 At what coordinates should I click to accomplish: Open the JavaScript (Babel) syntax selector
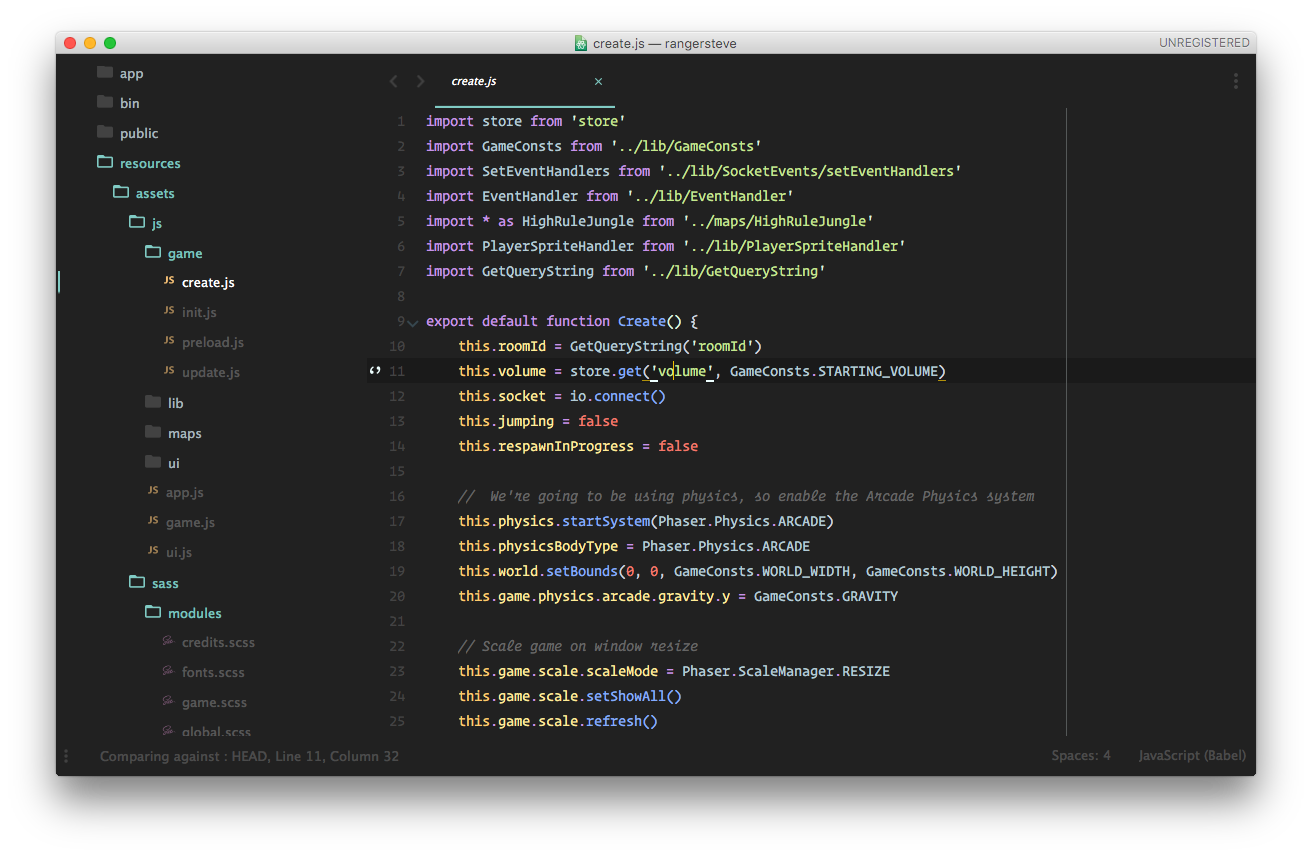[x=1192, y=755]
